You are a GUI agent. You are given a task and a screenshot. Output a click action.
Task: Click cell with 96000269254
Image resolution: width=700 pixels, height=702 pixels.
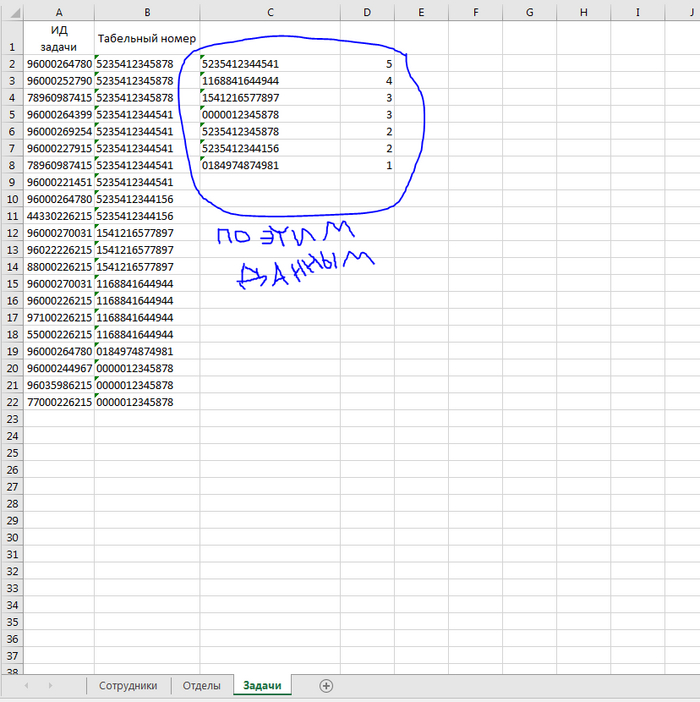click(x=59, y=132)
